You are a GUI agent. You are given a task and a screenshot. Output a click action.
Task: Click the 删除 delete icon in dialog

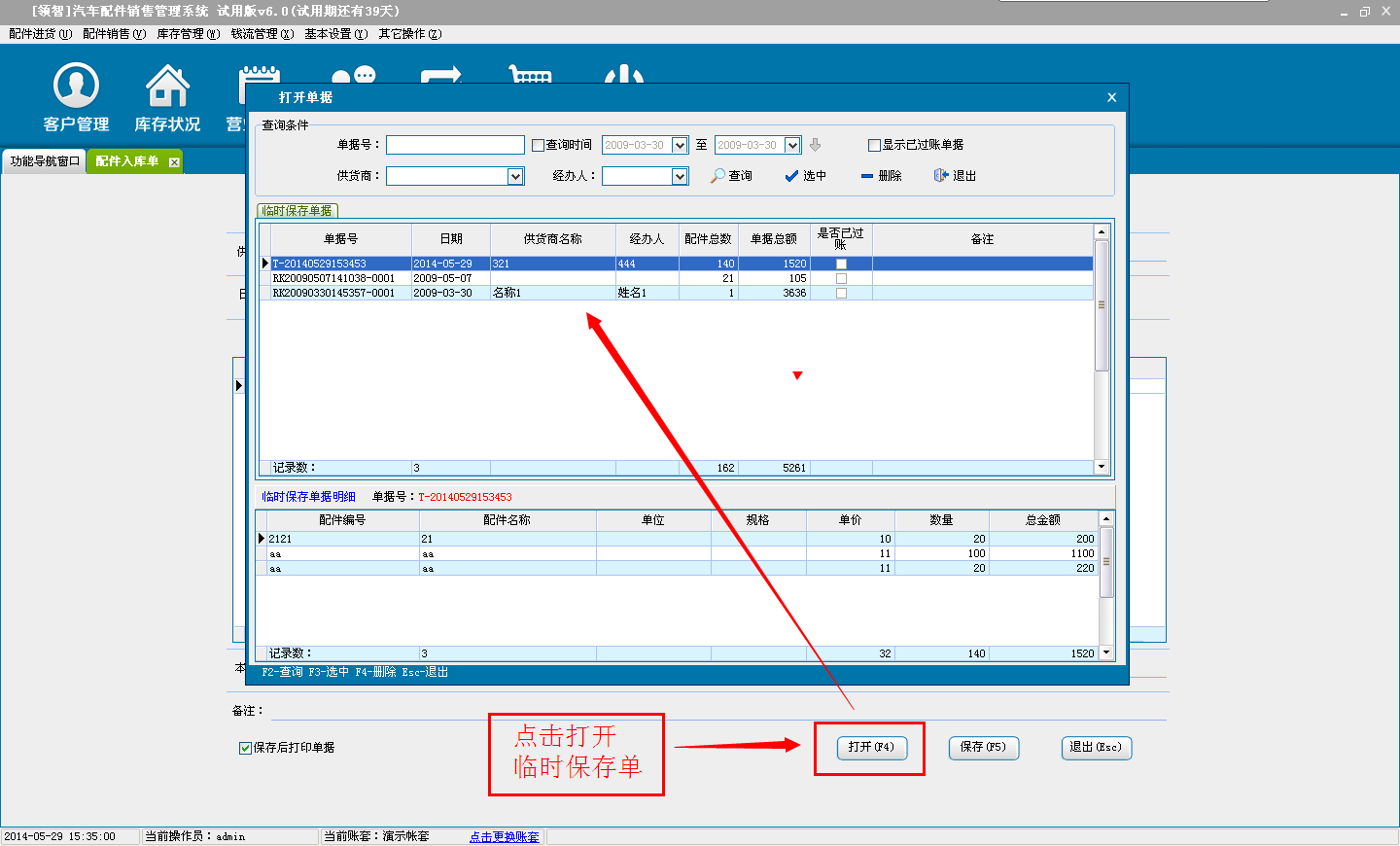(867, 176)
